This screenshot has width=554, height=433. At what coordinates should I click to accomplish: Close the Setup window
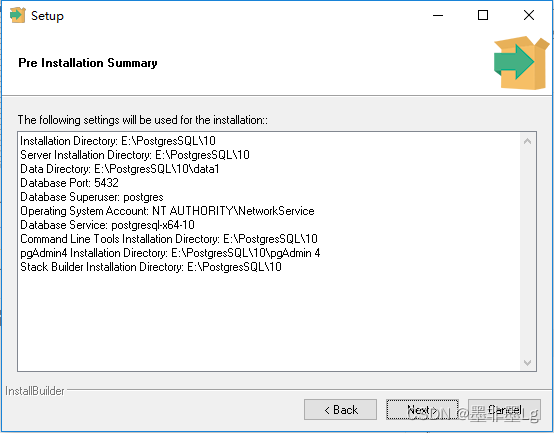[529, 15]
